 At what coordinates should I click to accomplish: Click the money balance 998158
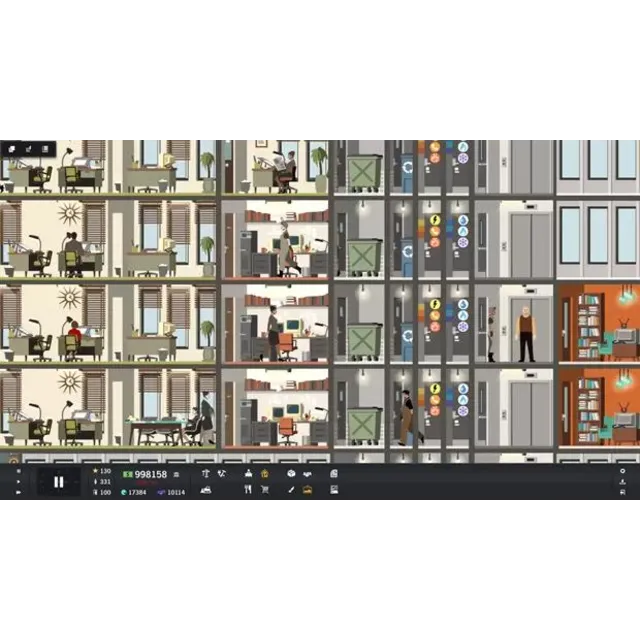point(151,474)
